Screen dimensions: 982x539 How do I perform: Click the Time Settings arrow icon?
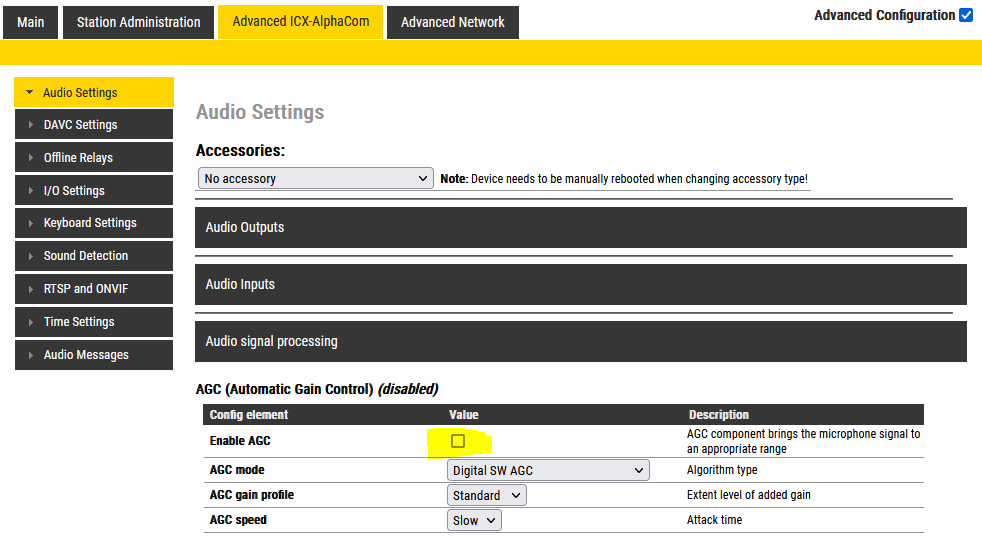click(30, 322)
